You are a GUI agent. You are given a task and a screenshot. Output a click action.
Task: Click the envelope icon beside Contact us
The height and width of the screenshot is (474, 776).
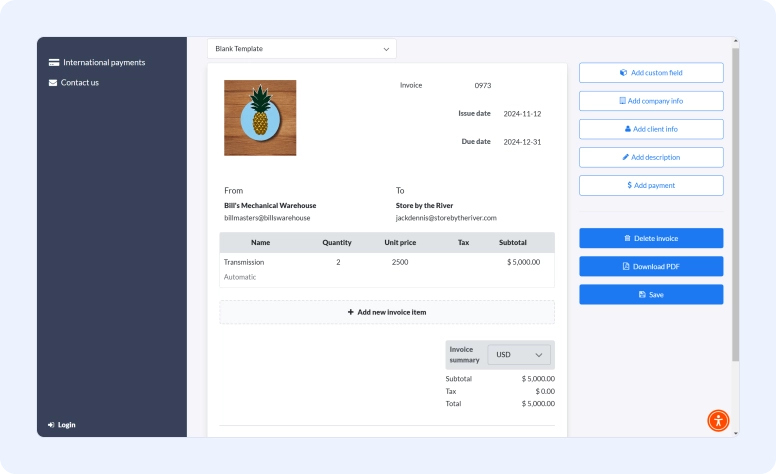(x=53, y=82)
